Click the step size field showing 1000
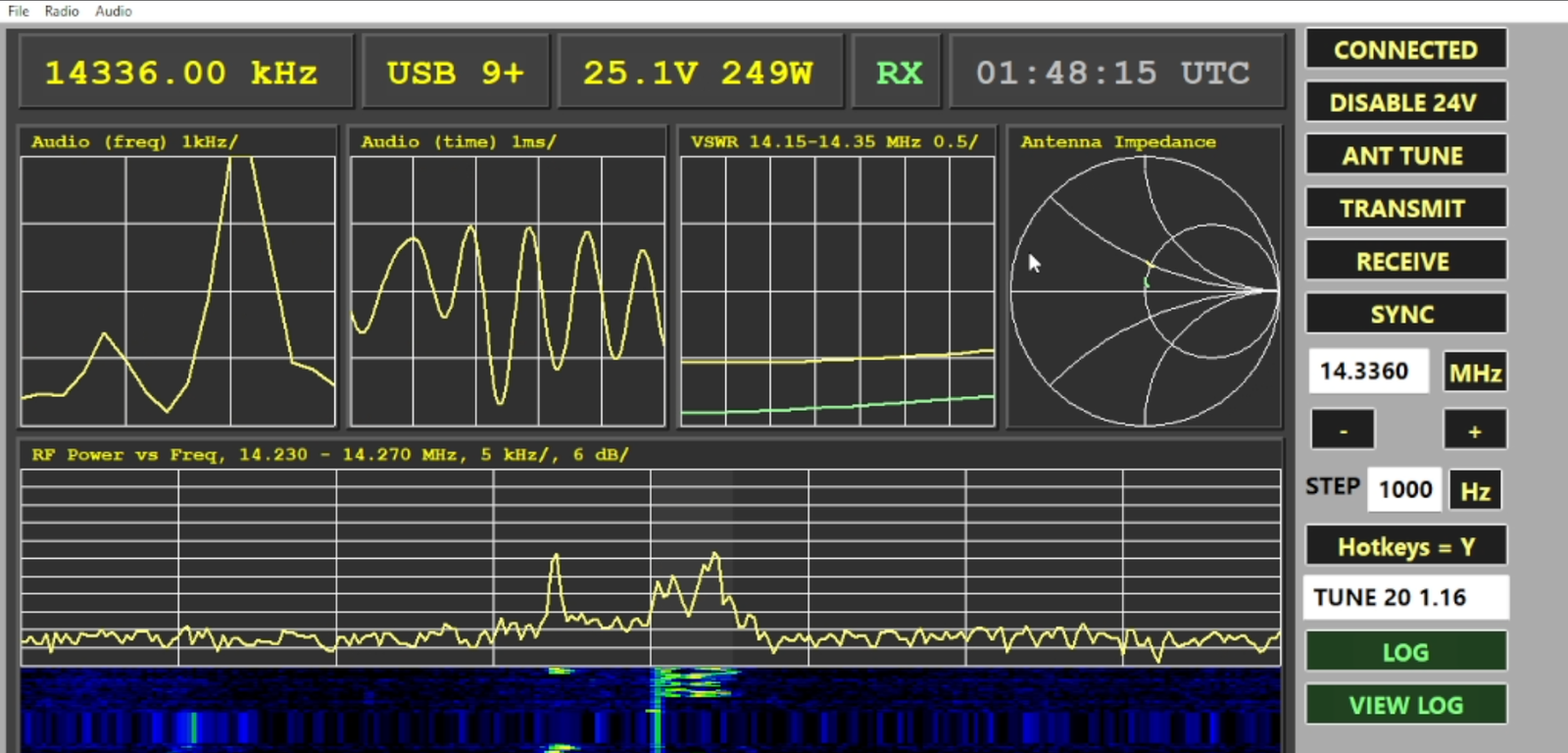The height and width of the screenshot is (753, 1568). tap(1405, 489)
